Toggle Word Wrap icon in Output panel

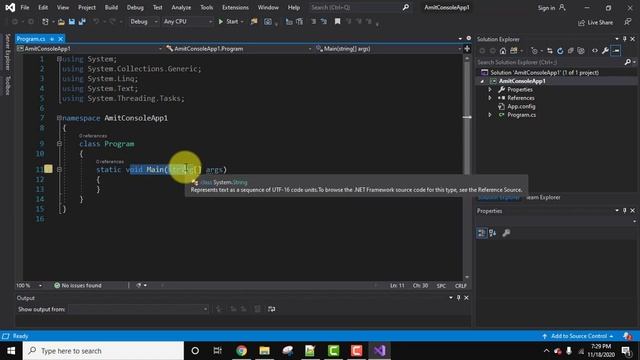tap(271, 309)
